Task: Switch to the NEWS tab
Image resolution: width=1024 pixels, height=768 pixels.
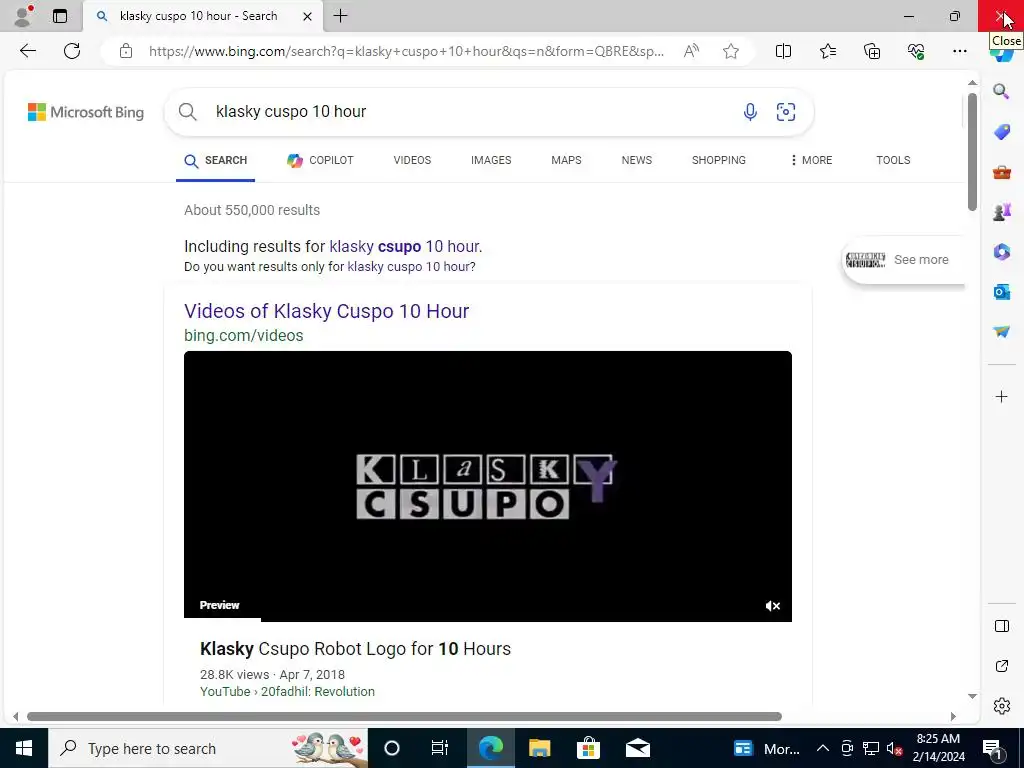Action: tap(637, 160)
